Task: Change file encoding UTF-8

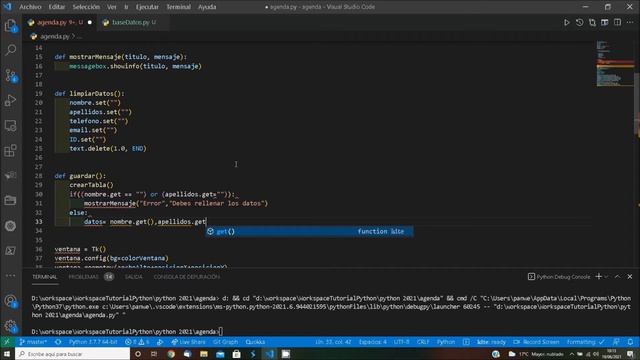Action: tap(402, 342)
